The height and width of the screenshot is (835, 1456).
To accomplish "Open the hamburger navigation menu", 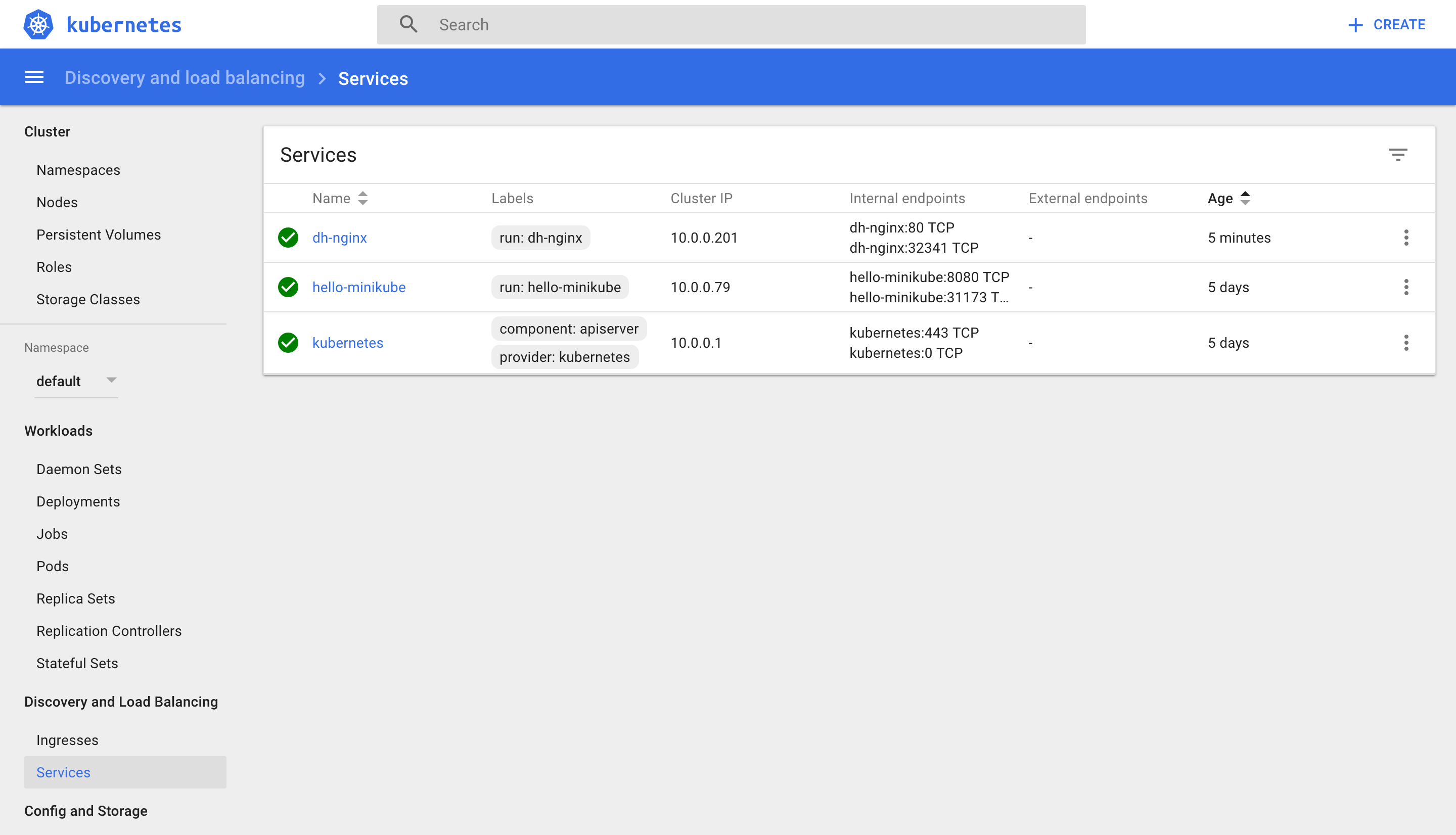I will coord(34,77).
